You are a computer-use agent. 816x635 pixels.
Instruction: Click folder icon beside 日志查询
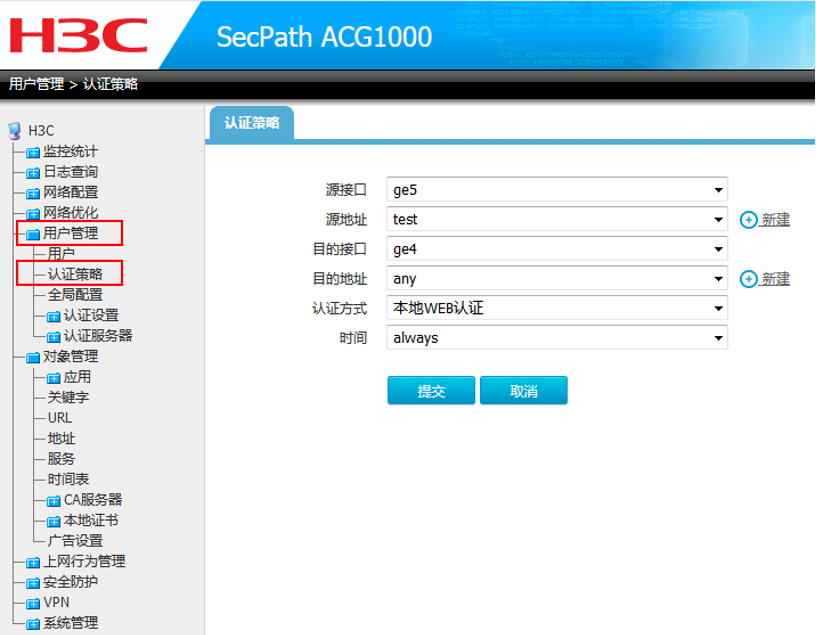click(x=33, y=172)
